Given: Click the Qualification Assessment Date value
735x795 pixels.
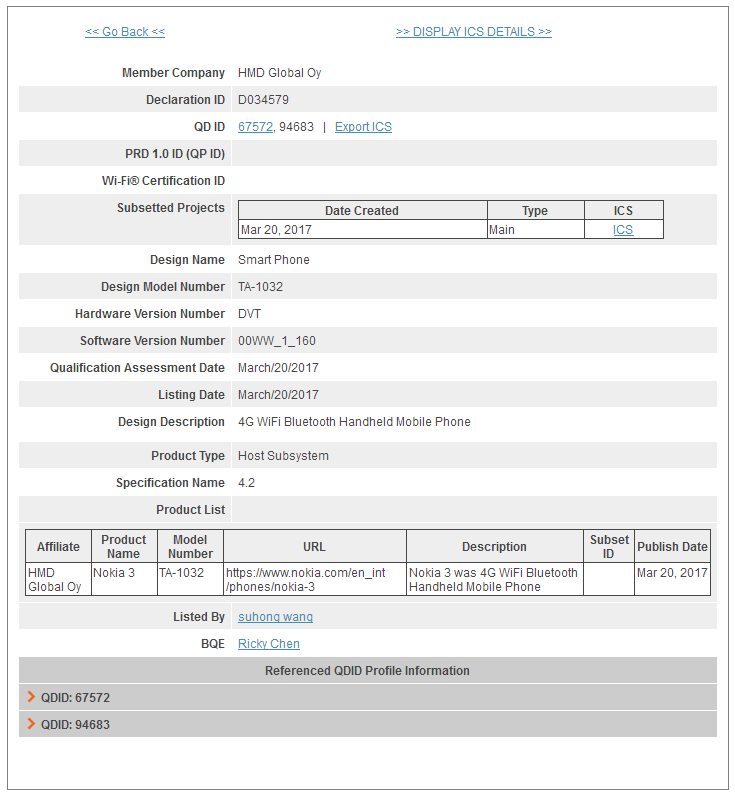Looking at the screenshot, I should coord(278,368).
